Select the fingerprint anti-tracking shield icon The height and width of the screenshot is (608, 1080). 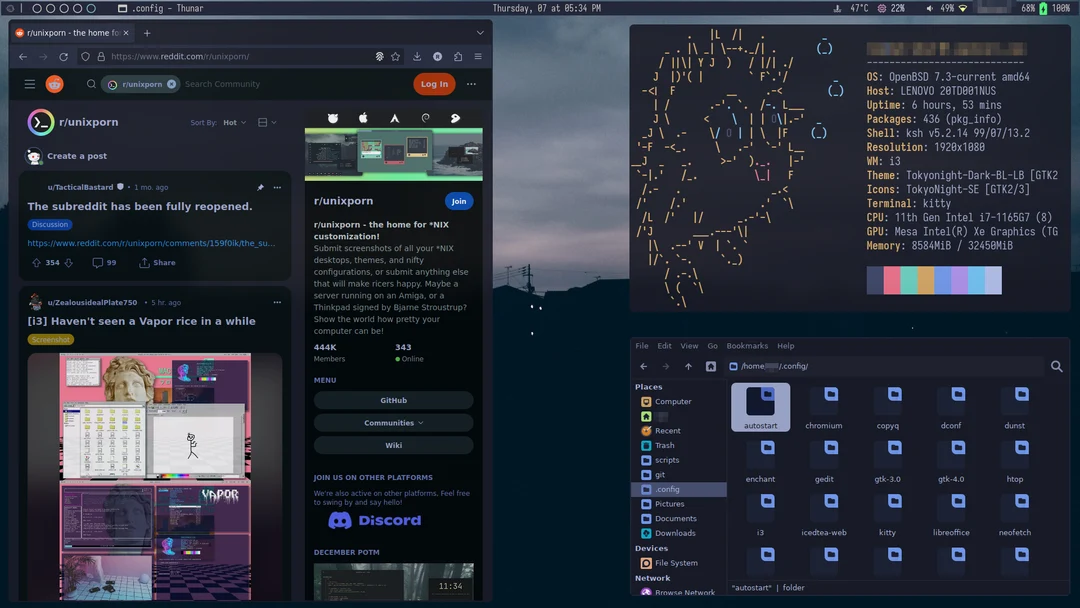tap(380, 56)
